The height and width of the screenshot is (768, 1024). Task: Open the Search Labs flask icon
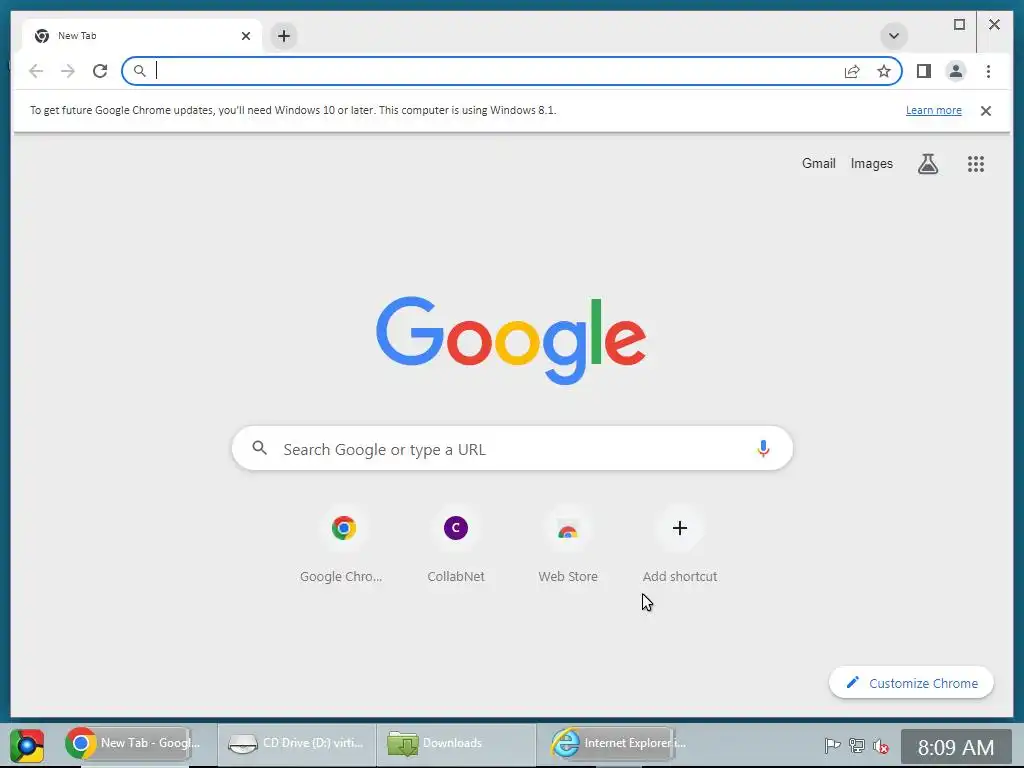point(928,164)
